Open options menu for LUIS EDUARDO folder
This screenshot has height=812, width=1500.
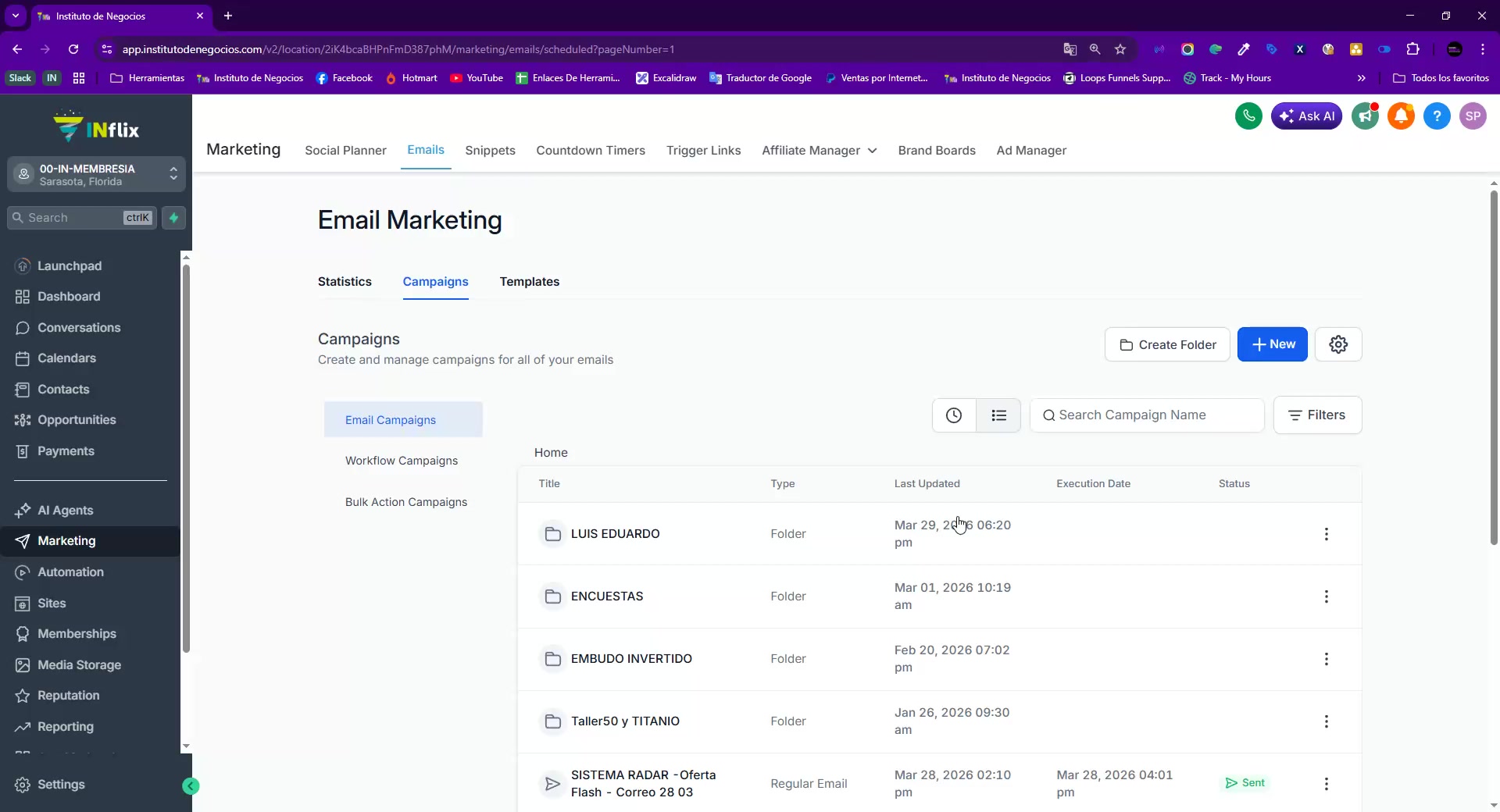coord(1326,534)
